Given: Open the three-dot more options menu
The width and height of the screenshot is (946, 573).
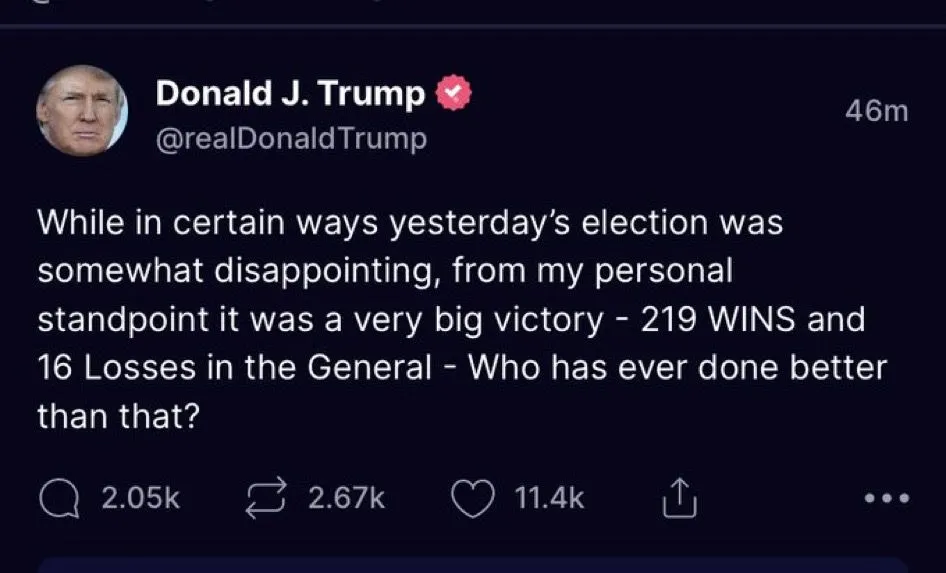Looking at the screenshot, I should pyautogui.click(x=887, y=498).
